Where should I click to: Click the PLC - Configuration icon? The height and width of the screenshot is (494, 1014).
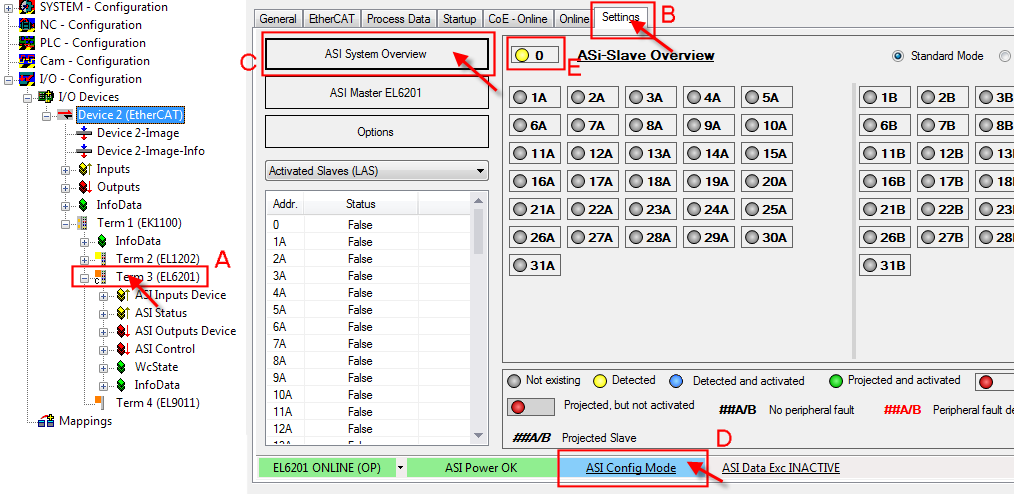[x=27, y=43]
